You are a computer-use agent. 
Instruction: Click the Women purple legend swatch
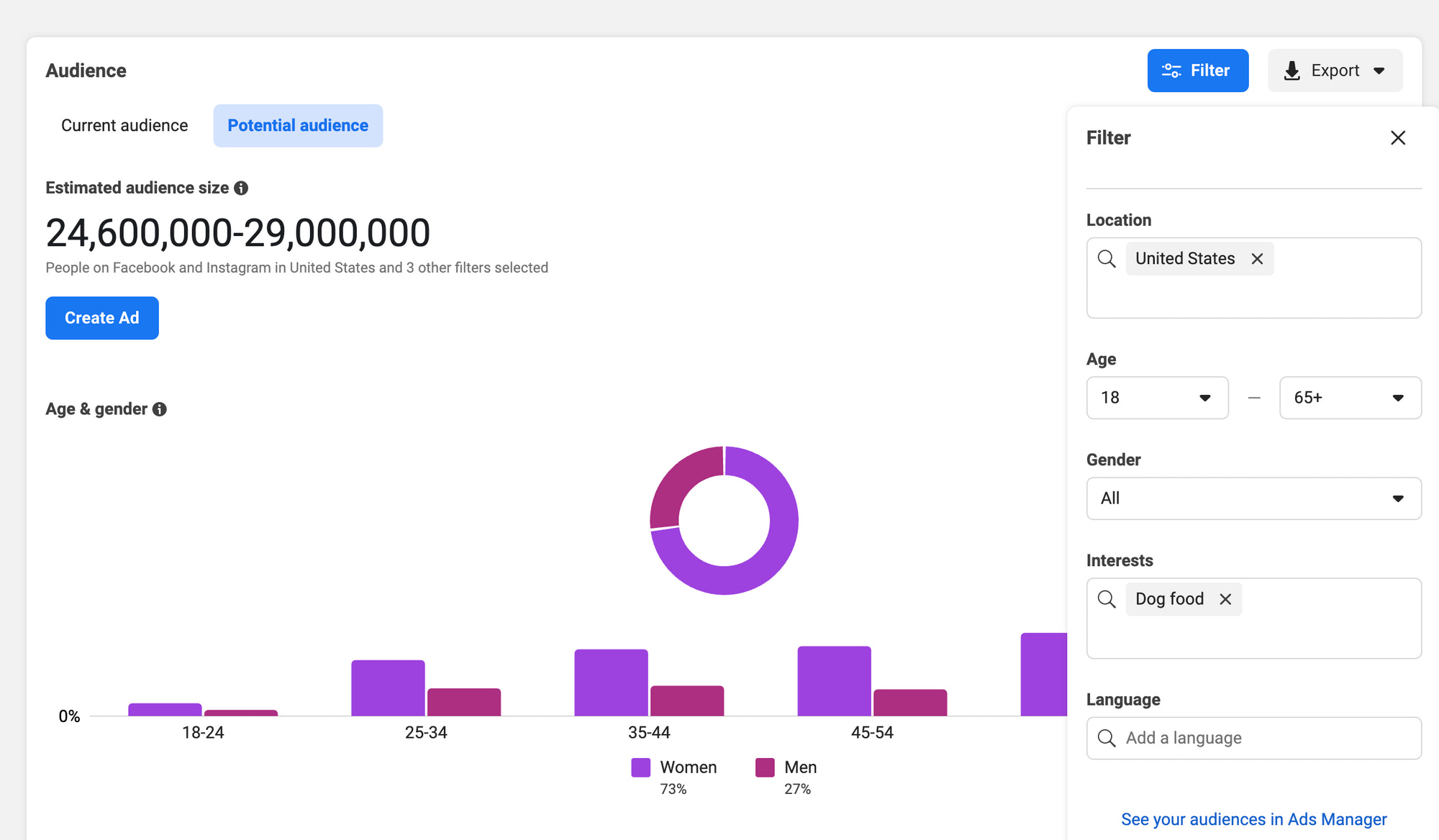coord(640,767)
